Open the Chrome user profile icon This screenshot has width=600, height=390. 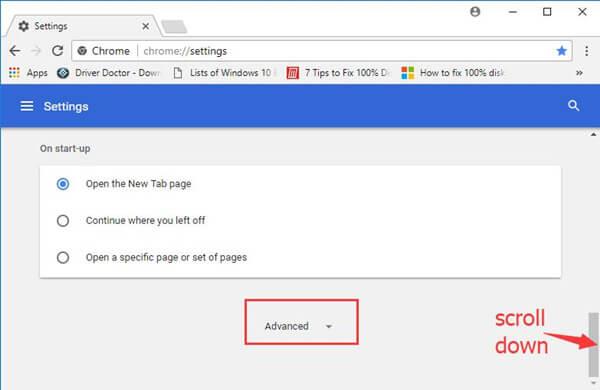click(475, 12)
